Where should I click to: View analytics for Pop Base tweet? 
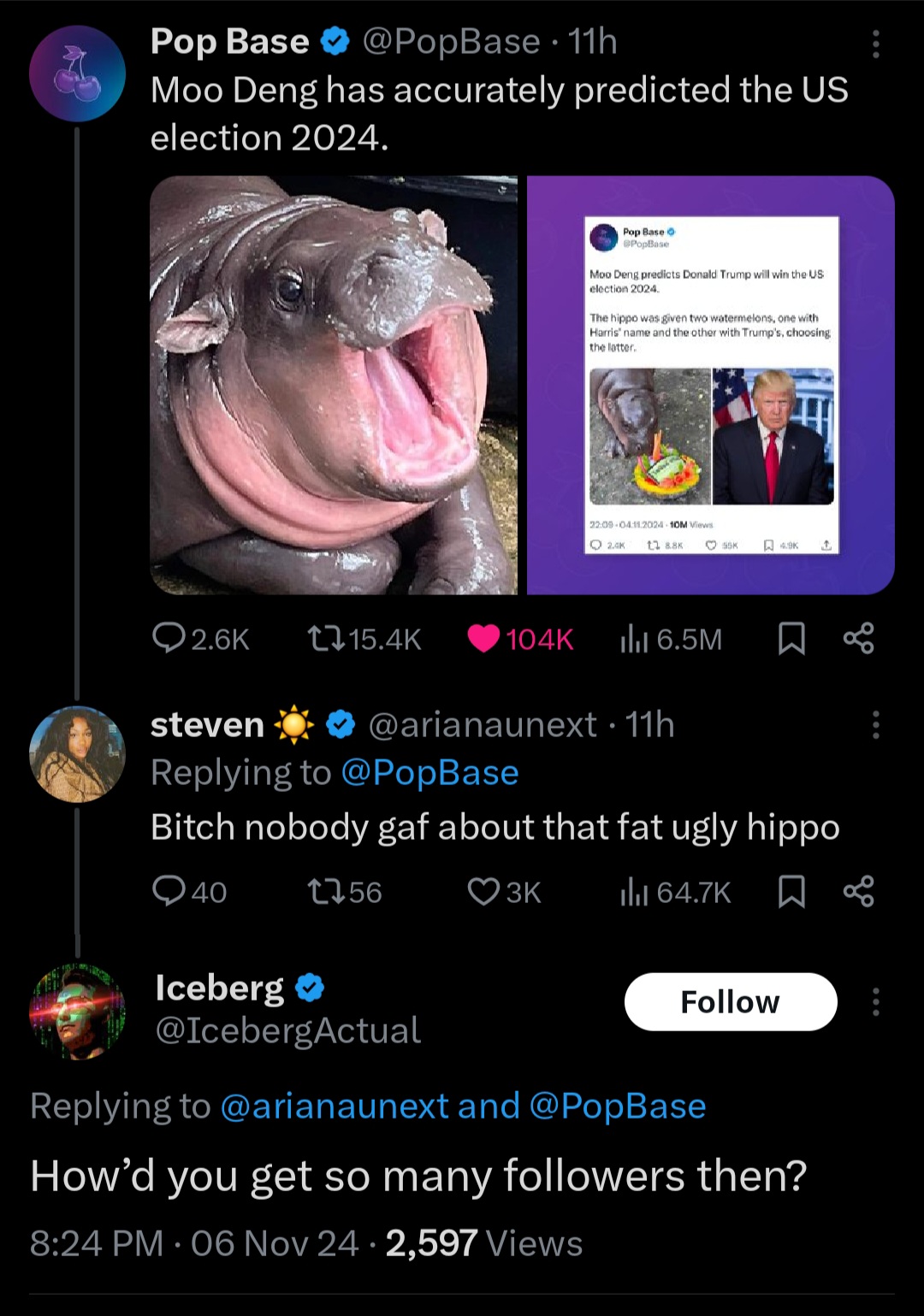(634, 639)
